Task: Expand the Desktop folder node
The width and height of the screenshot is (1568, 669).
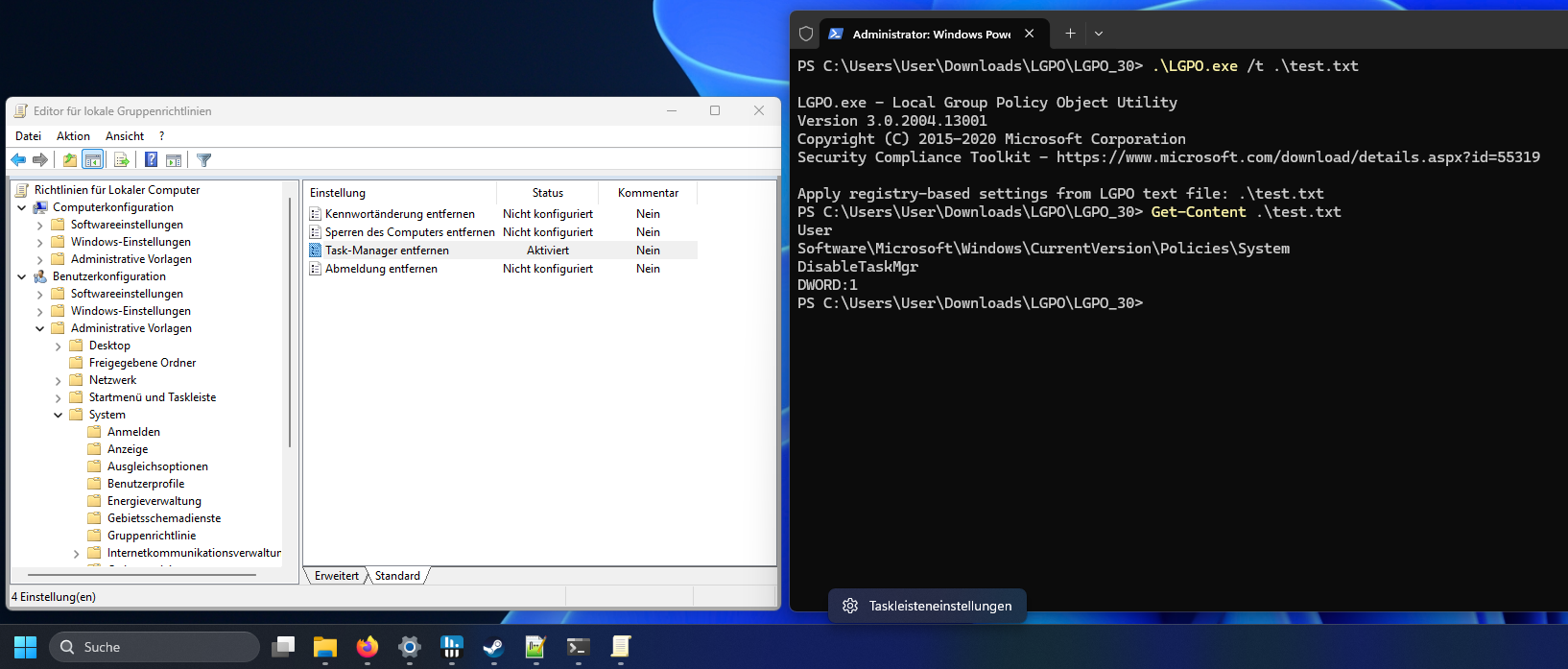Action: click(x=58, y=346)
